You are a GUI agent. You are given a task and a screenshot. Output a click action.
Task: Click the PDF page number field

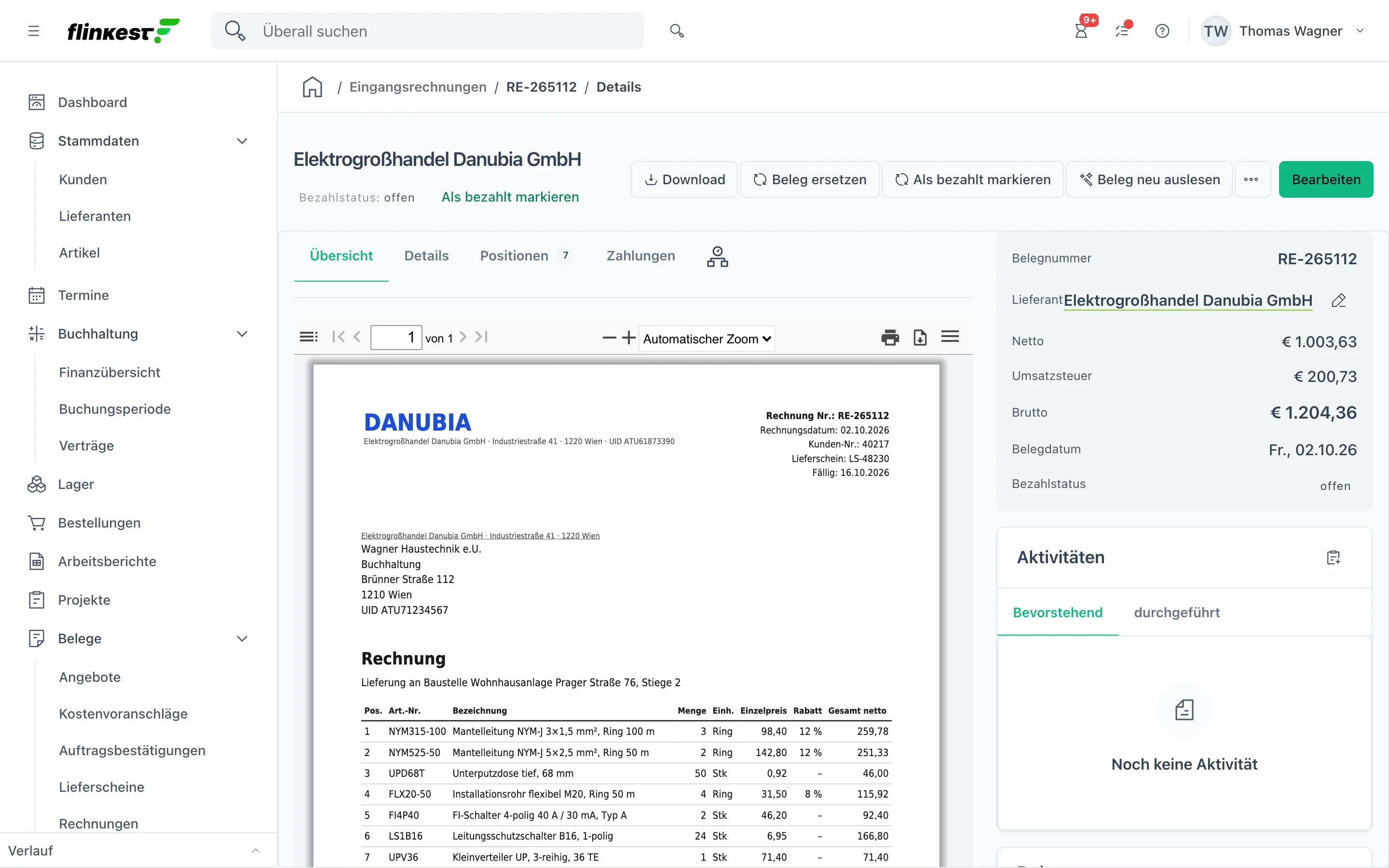396,338
